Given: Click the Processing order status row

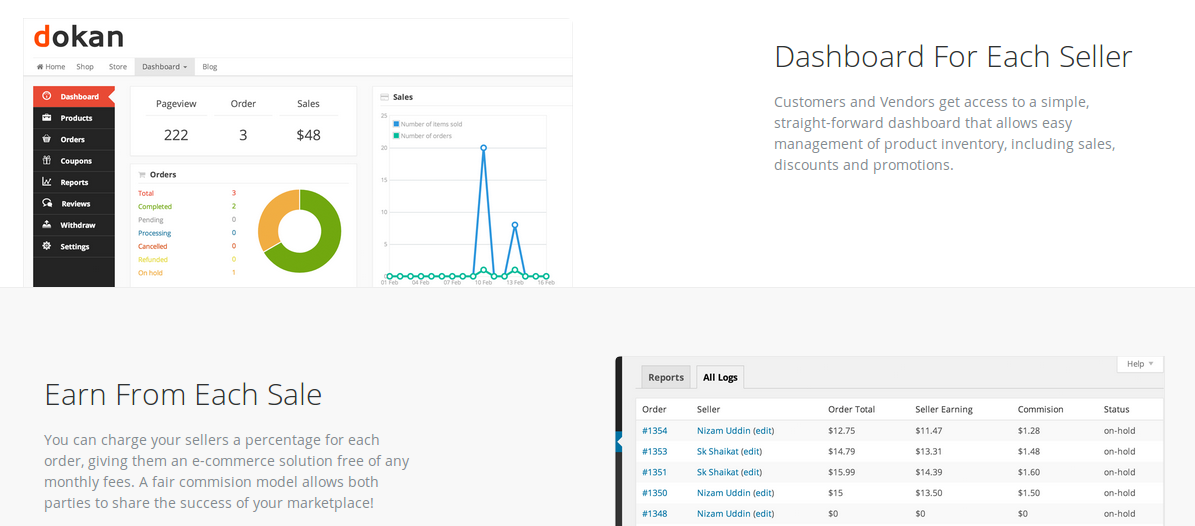Looking at the screenshot, I should coord(187,233).
